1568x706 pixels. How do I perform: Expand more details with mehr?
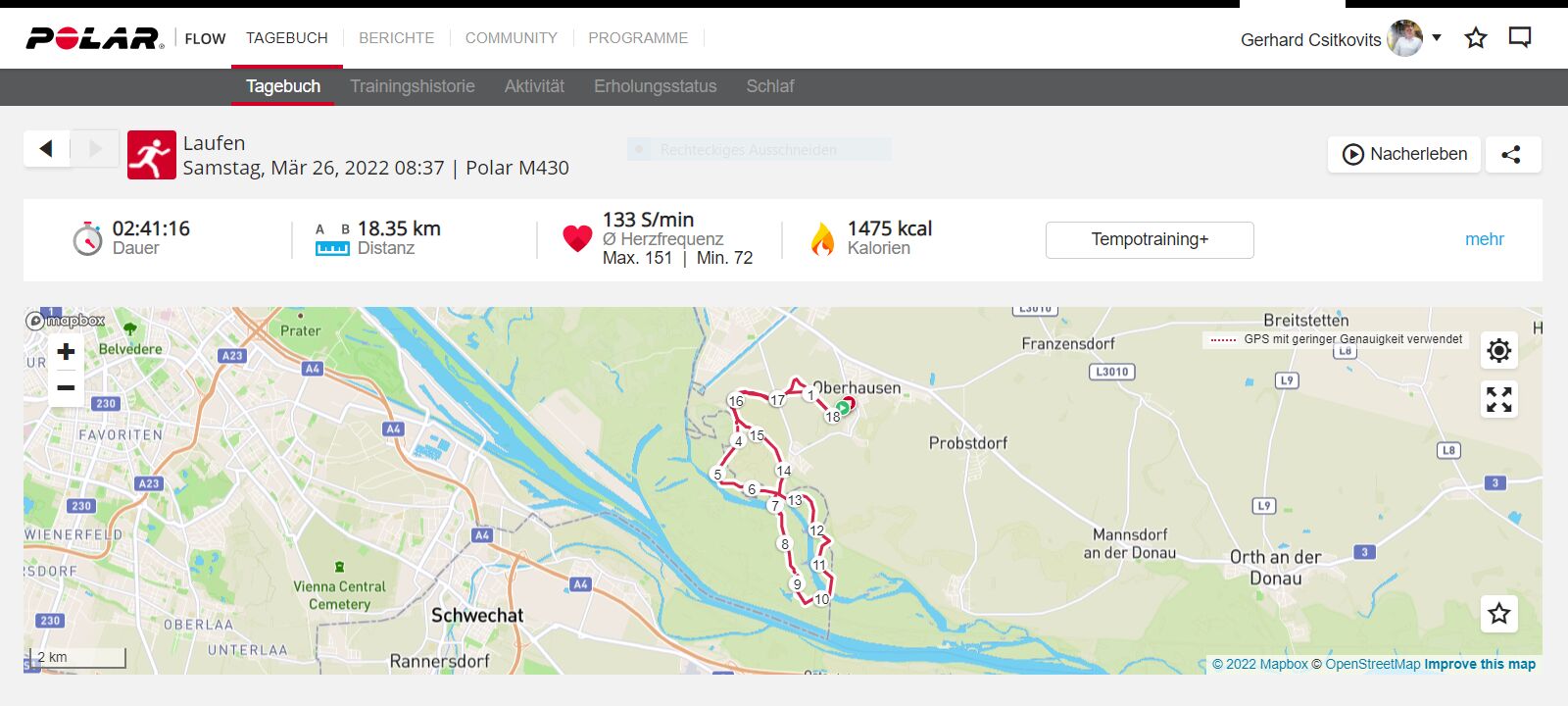[x=1484, y=239]
